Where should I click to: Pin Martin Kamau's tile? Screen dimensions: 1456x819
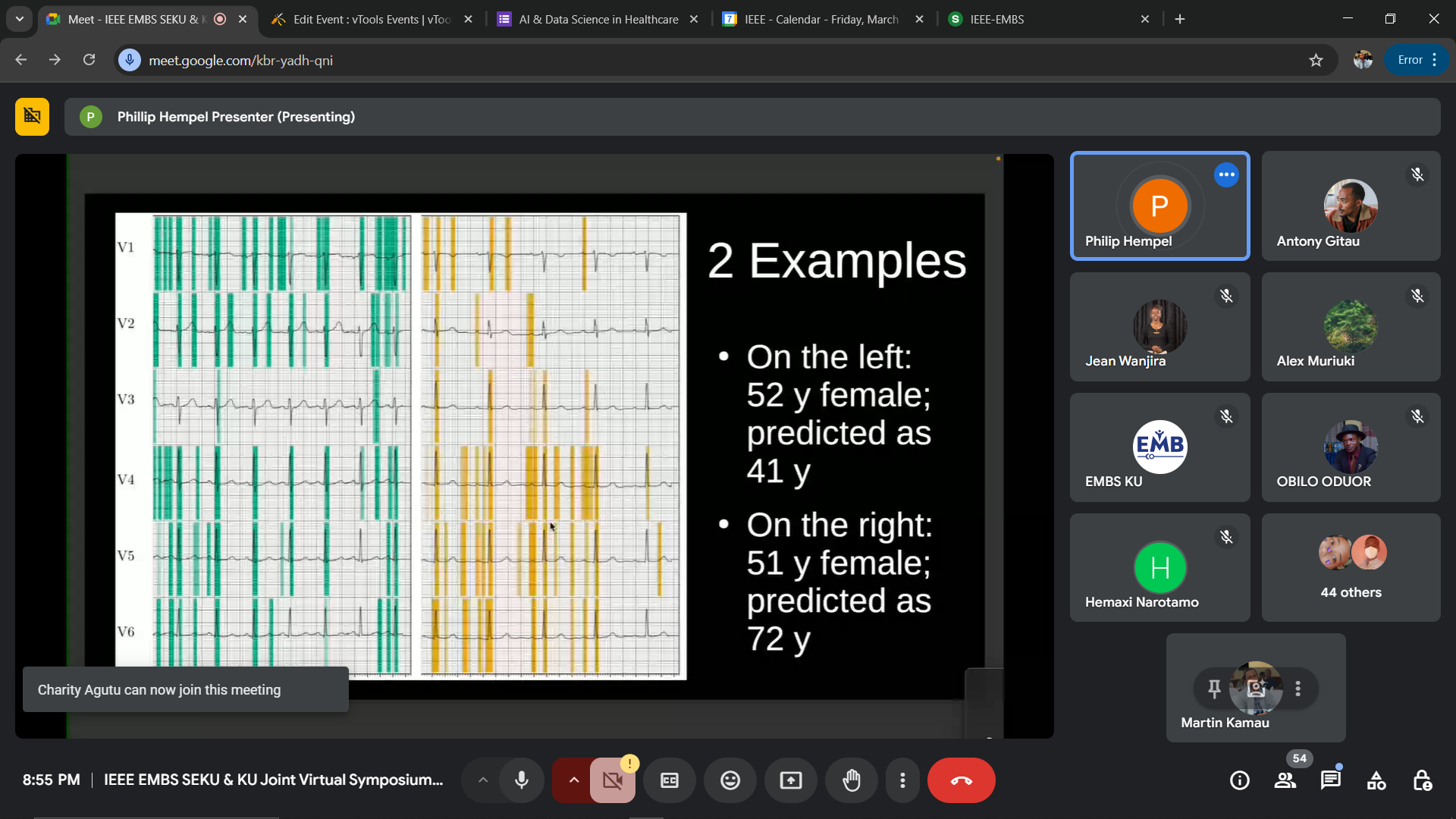[x=1214, y=689]
